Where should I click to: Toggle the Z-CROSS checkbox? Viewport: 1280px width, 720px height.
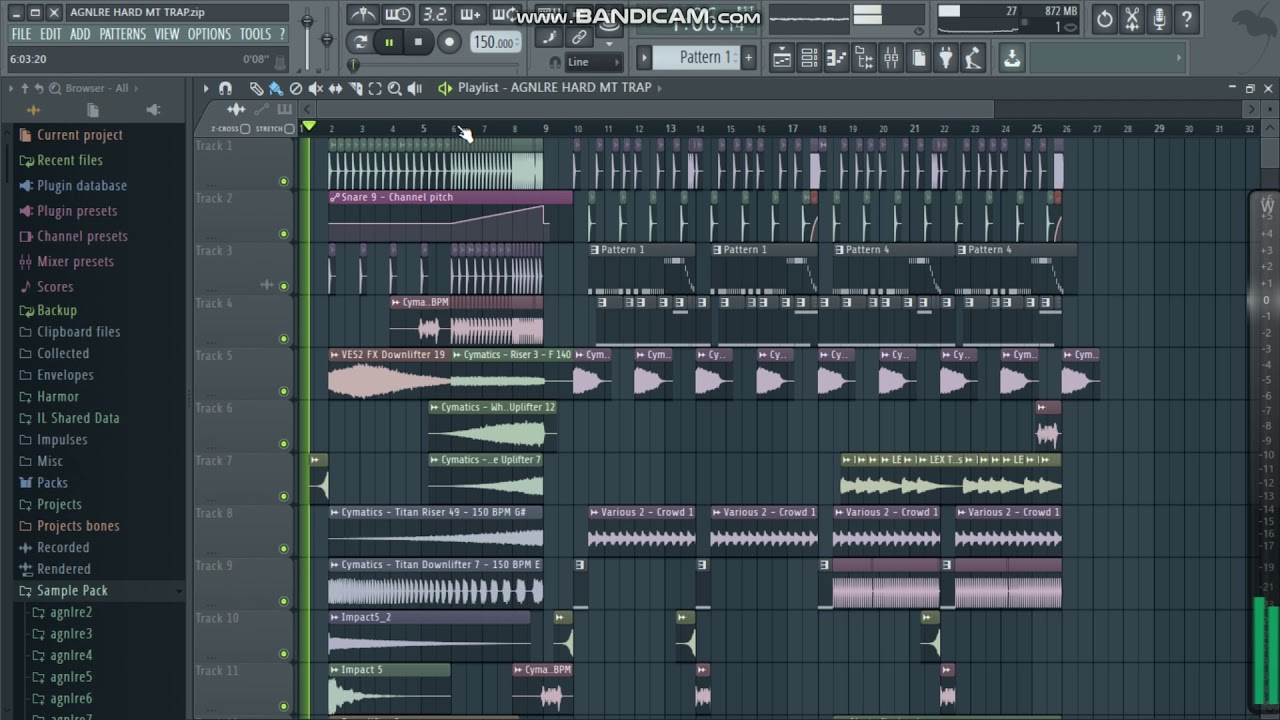tap(245, 129)
